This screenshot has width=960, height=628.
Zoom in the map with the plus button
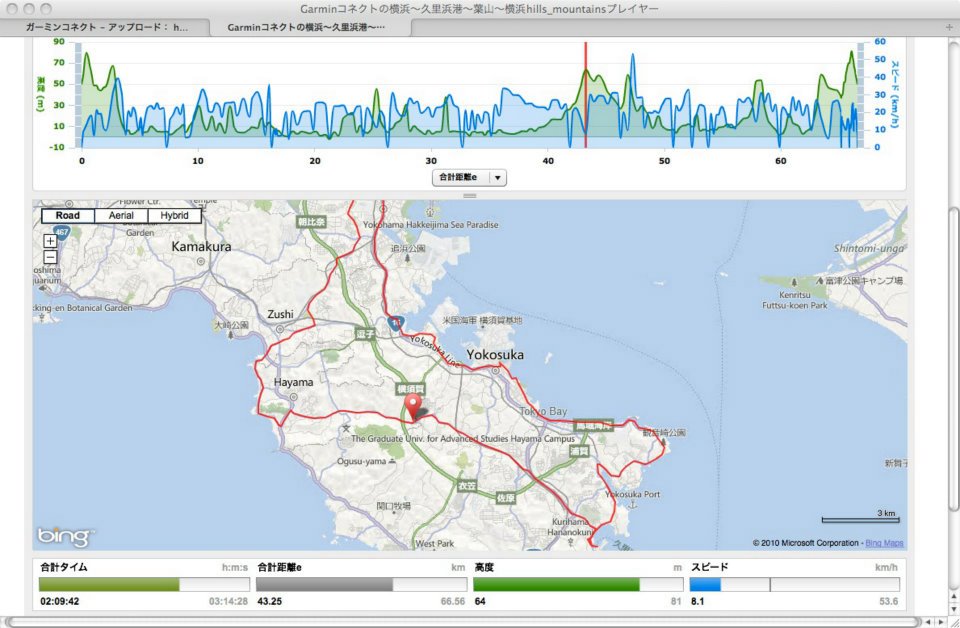[x=50, y=241]
